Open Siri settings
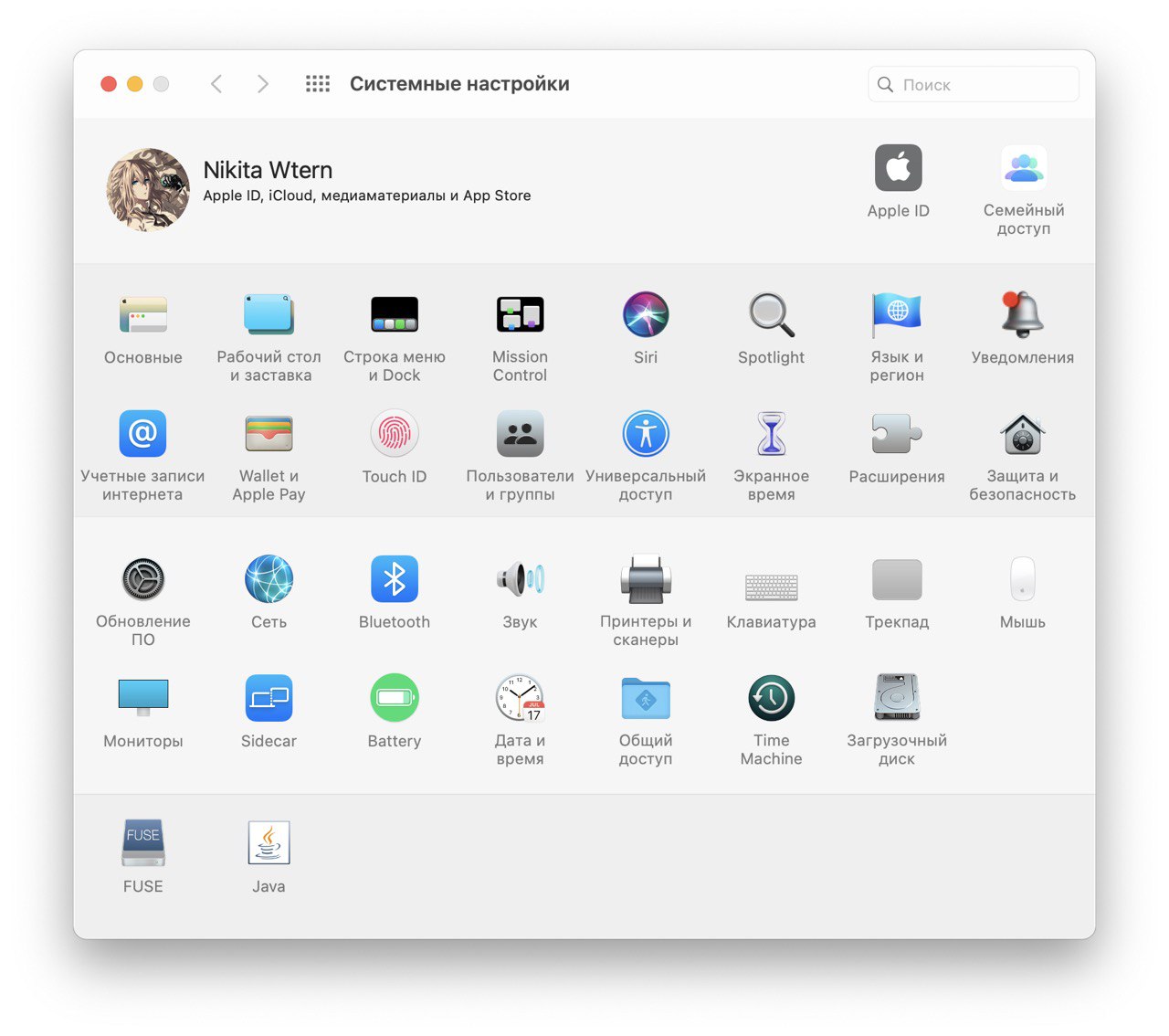Viewport: 1169px width, 1036px height. click(646, 315)
